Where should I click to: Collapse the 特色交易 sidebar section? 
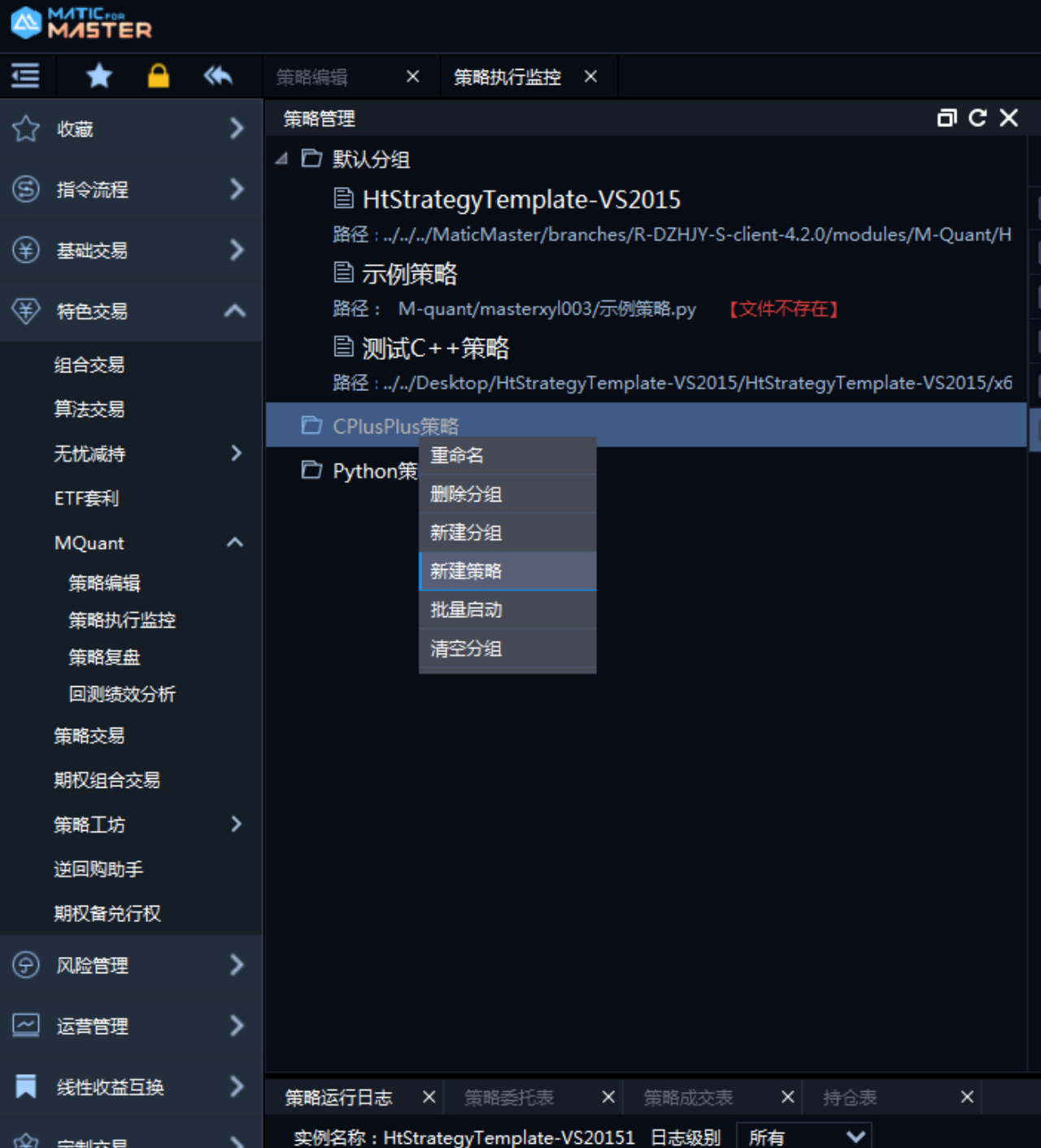tap(235, 311)
